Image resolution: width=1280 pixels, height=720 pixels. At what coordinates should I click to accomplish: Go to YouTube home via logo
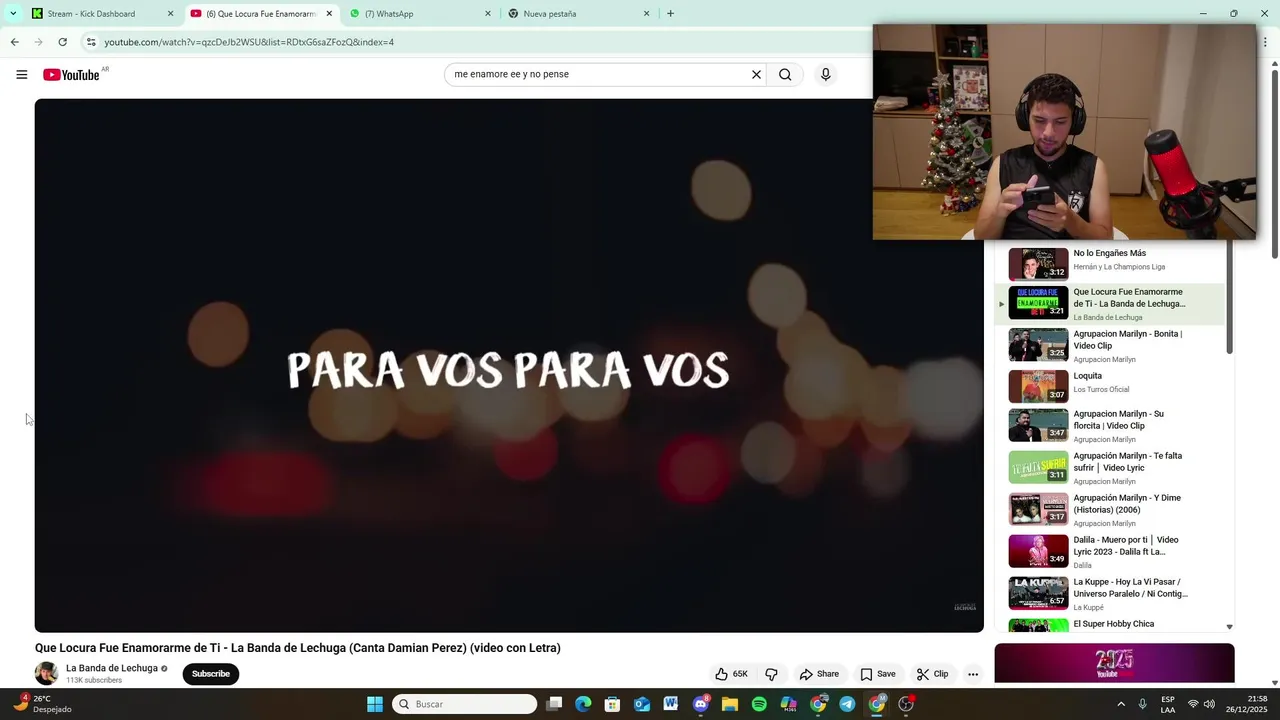click(x=72, y=75)
